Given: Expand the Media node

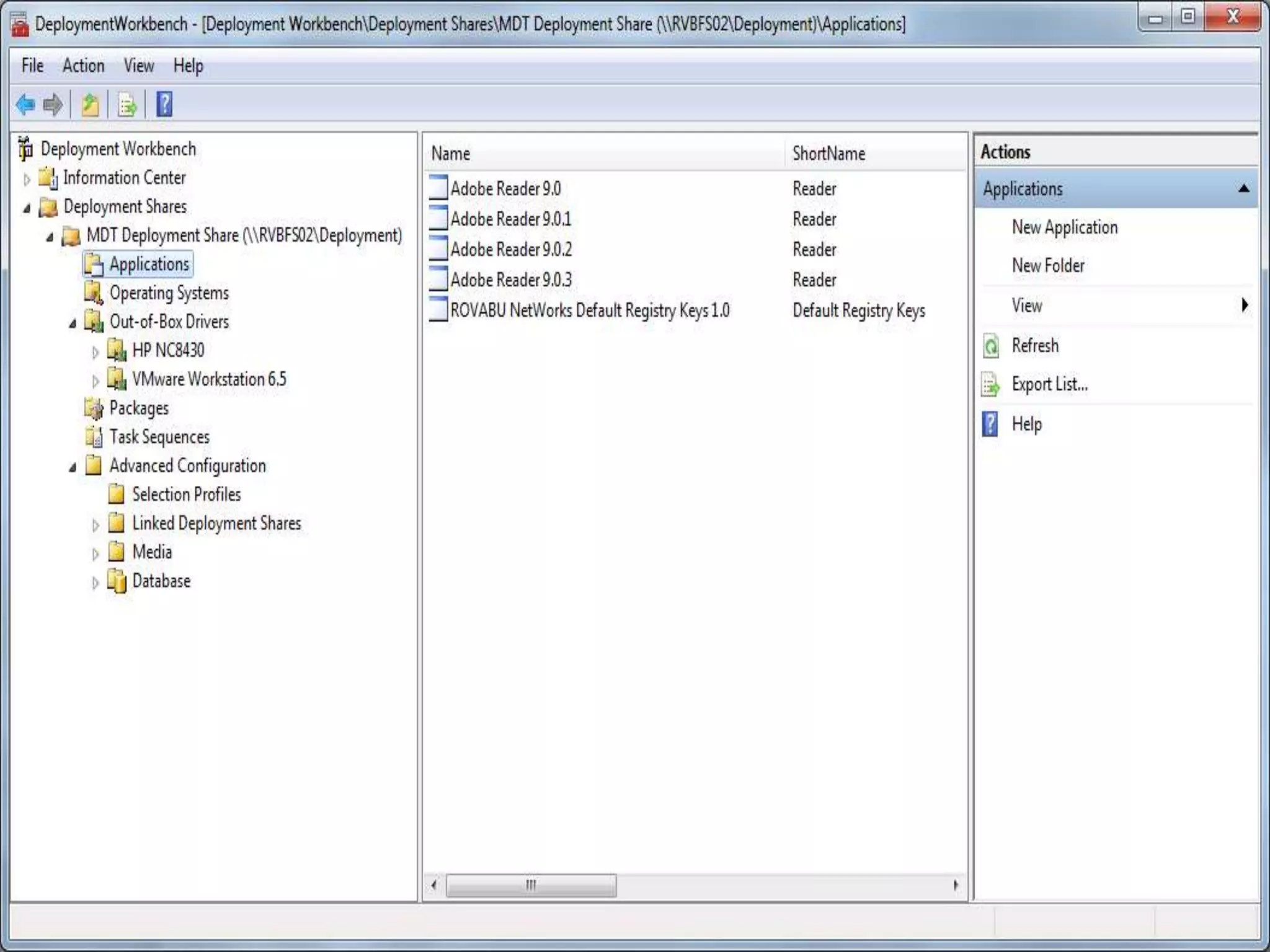Looking at the screenshot, I should [x=95, y=554].
